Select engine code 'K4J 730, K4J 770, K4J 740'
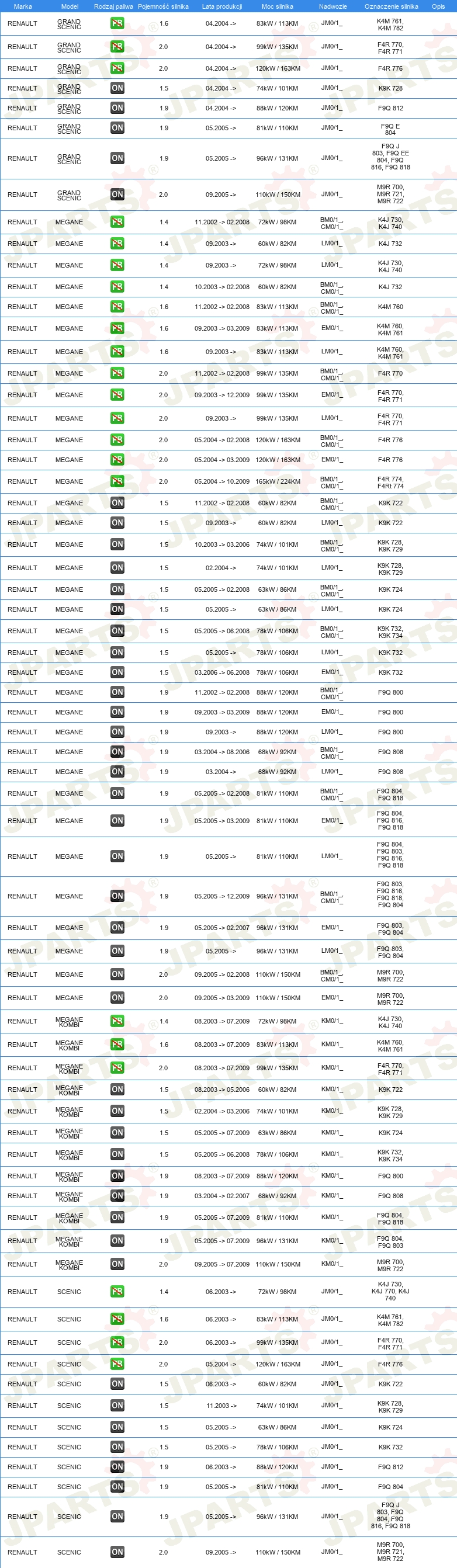The height and width of the screenshot is (1568, 457). click(390, 1291)
